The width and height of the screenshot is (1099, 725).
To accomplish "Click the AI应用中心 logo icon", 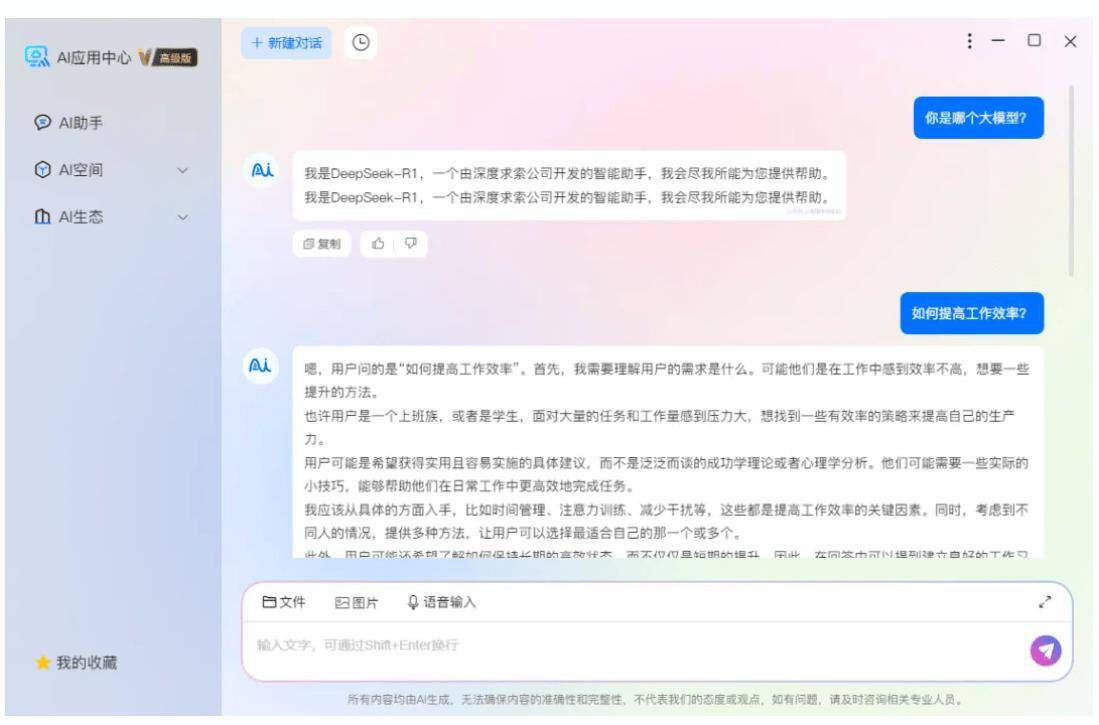I will tap(37, 57).
